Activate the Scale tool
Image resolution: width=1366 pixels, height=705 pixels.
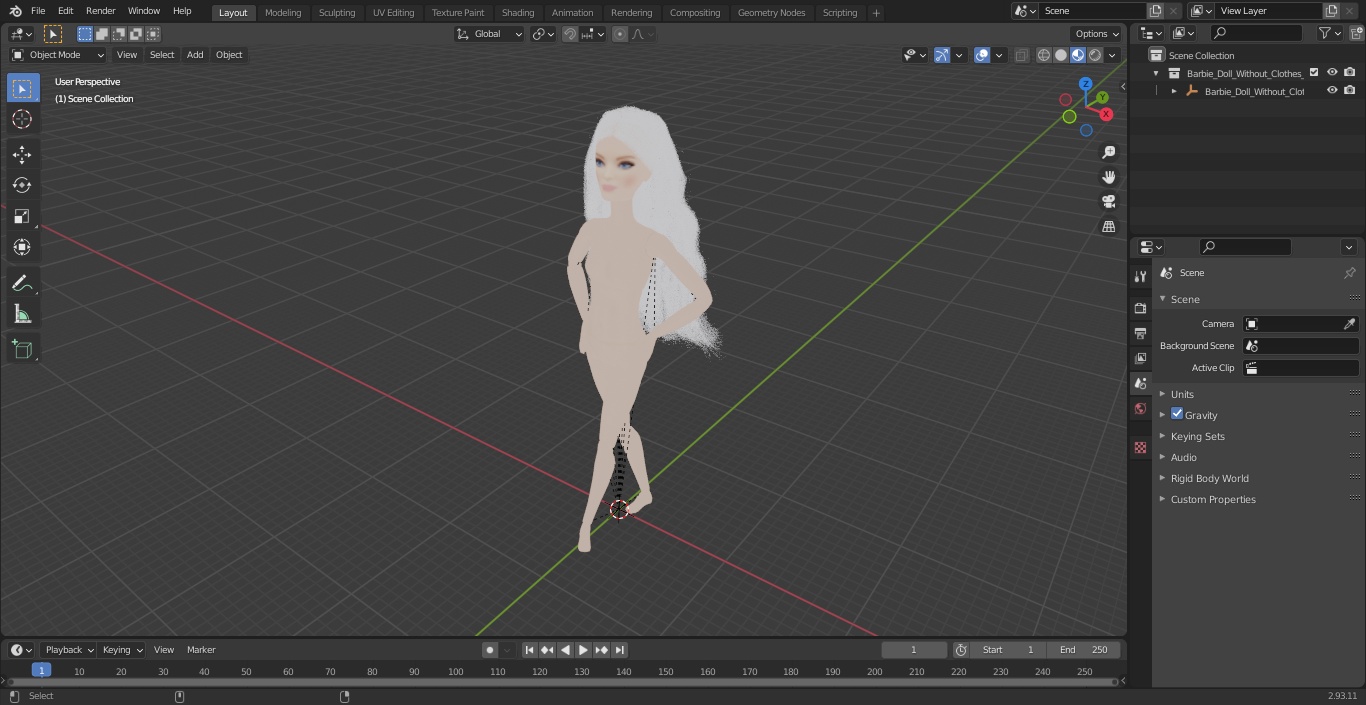pyautogui.click(x=22, y=216)
